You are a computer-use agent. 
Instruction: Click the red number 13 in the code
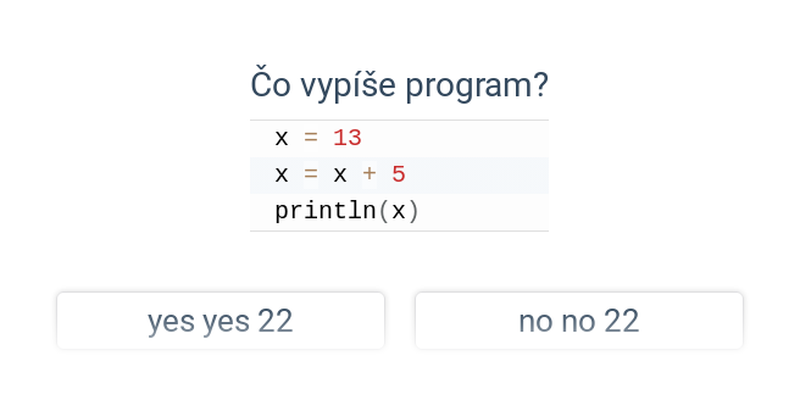click(x=347, y=139)
